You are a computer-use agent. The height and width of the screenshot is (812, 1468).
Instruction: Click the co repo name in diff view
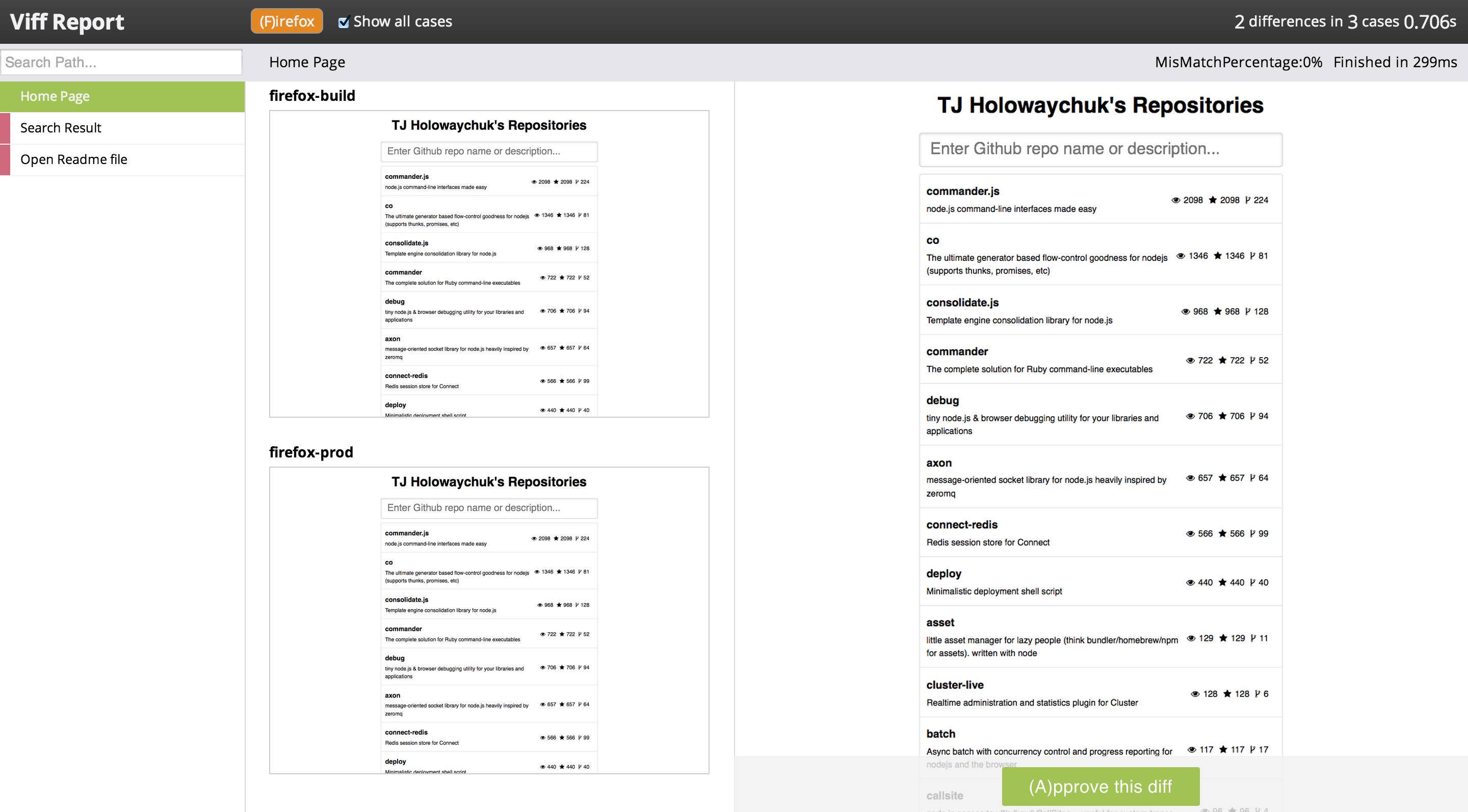[932, 240]
